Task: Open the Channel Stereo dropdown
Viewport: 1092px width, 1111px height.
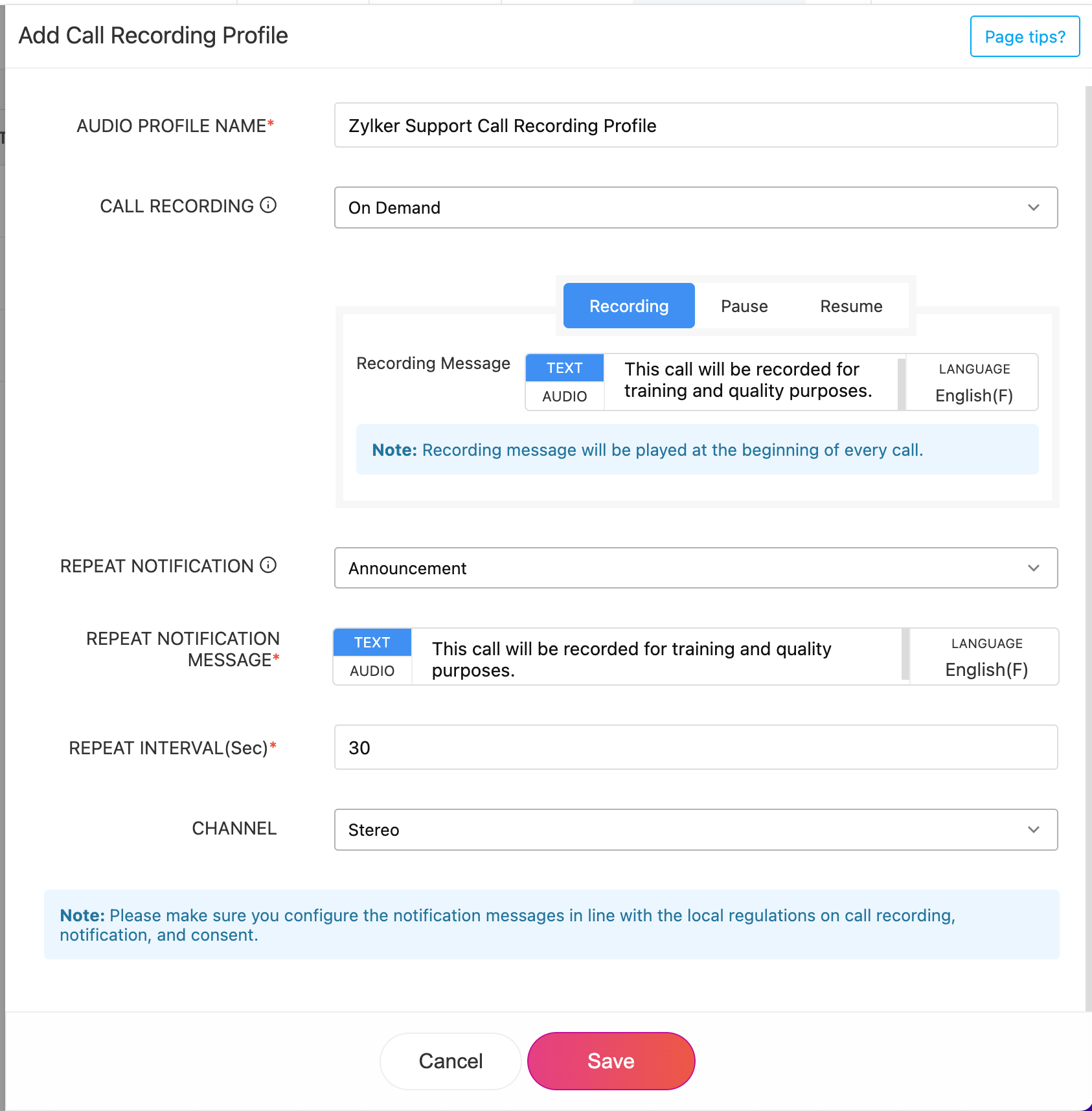Action: coord(696,829)
